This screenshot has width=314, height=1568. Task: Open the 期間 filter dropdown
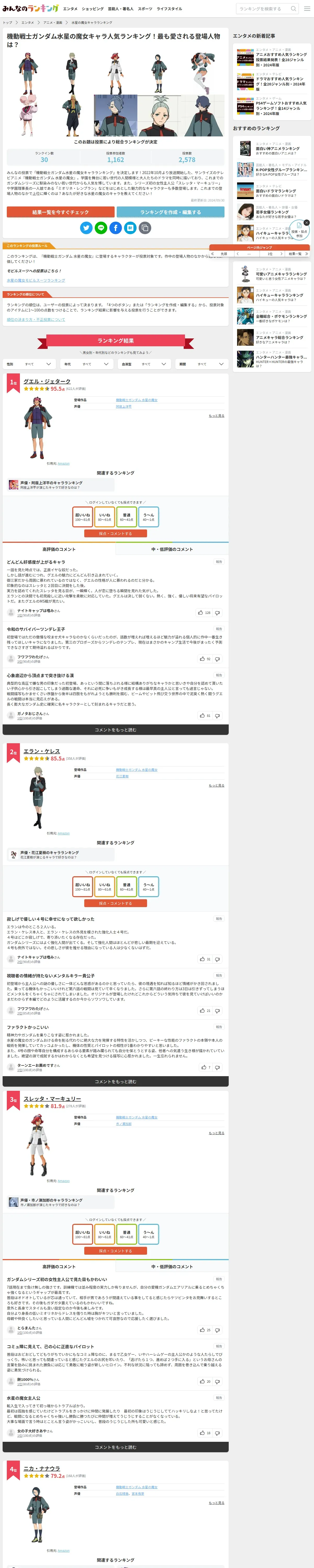[201, 364]
